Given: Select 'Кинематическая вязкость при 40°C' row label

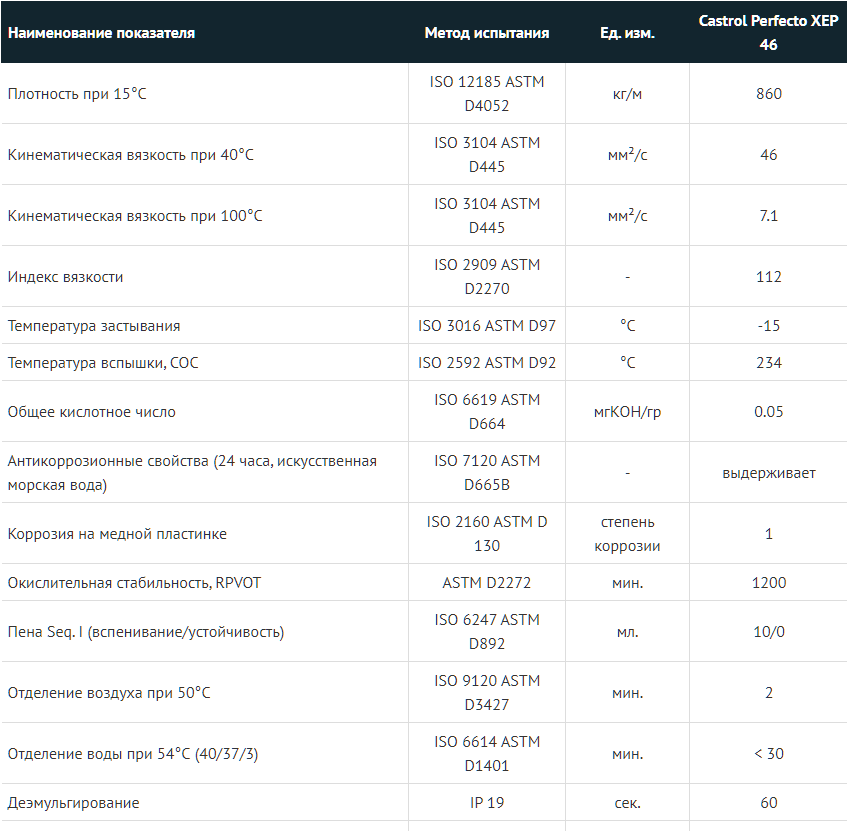Looking at the screenshot, I should click(x=130, y=155).
